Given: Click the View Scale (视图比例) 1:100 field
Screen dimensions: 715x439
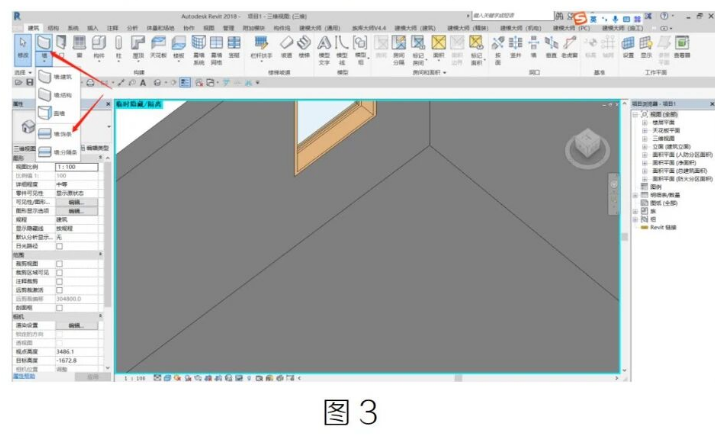Looking at the screenshot, I should coord(77,167).
